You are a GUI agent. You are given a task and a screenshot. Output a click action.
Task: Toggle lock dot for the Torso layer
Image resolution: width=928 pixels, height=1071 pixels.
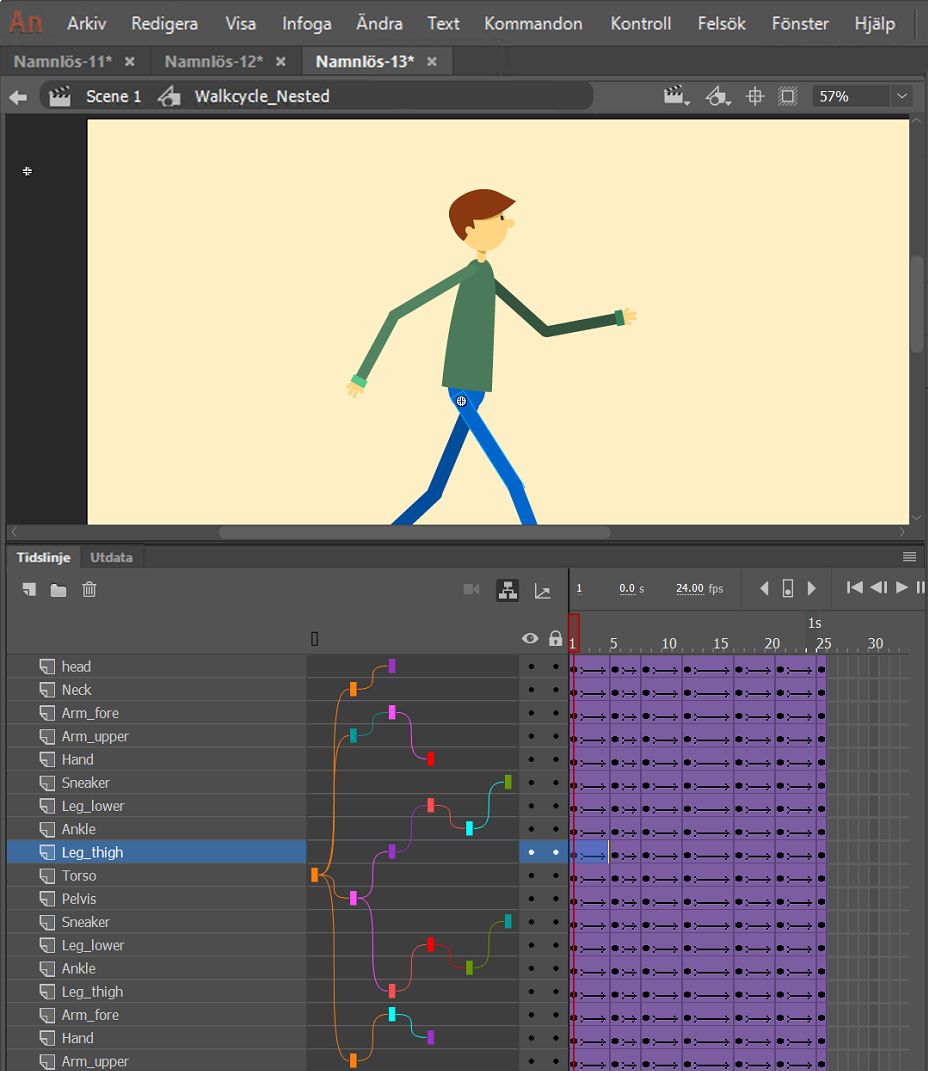pos(555,876)
